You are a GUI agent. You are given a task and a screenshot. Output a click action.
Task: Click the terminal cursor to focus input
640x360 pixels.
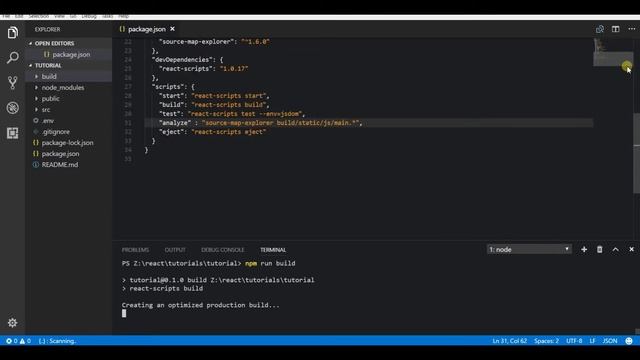(124, 313)
